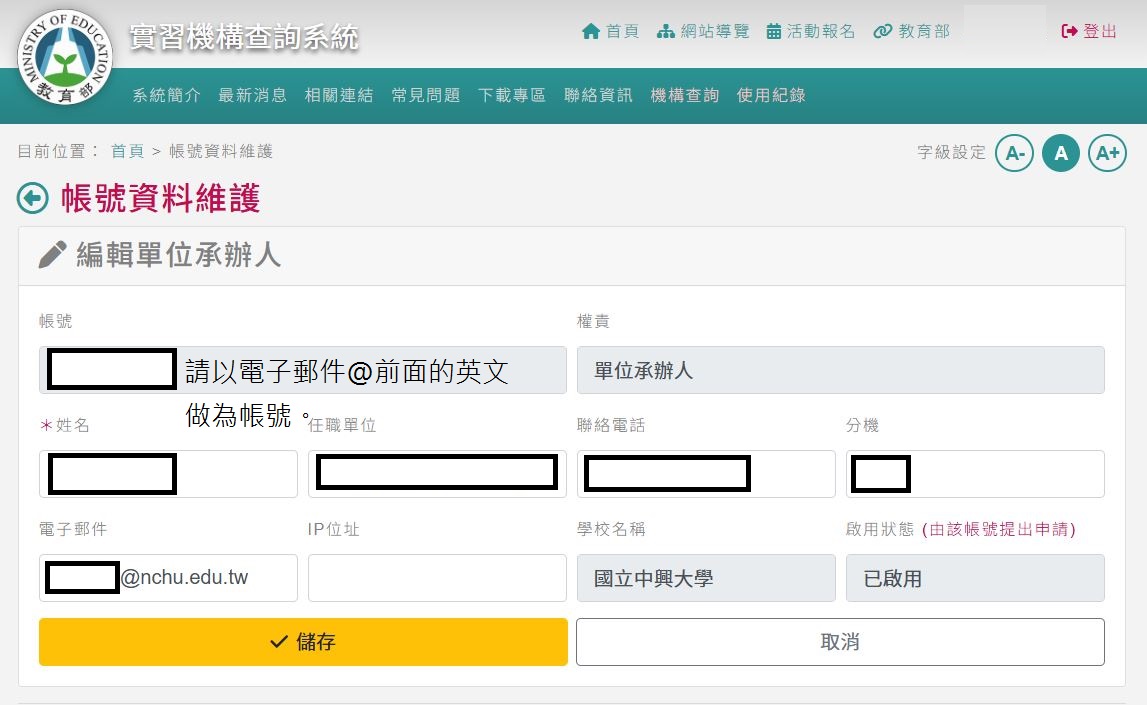The height and width of the screenshot is (705, 1147).
Task: Open 活動報名 calendar link
Action: (811, 31)
